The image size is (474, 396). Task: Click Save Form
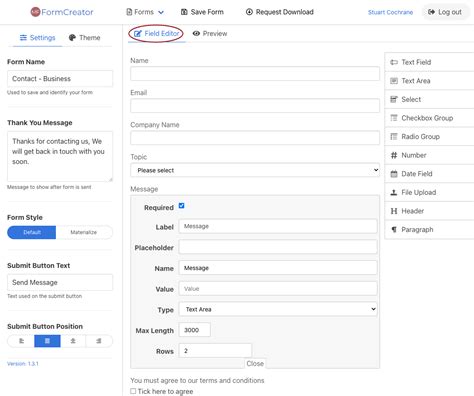coord(202,12)
